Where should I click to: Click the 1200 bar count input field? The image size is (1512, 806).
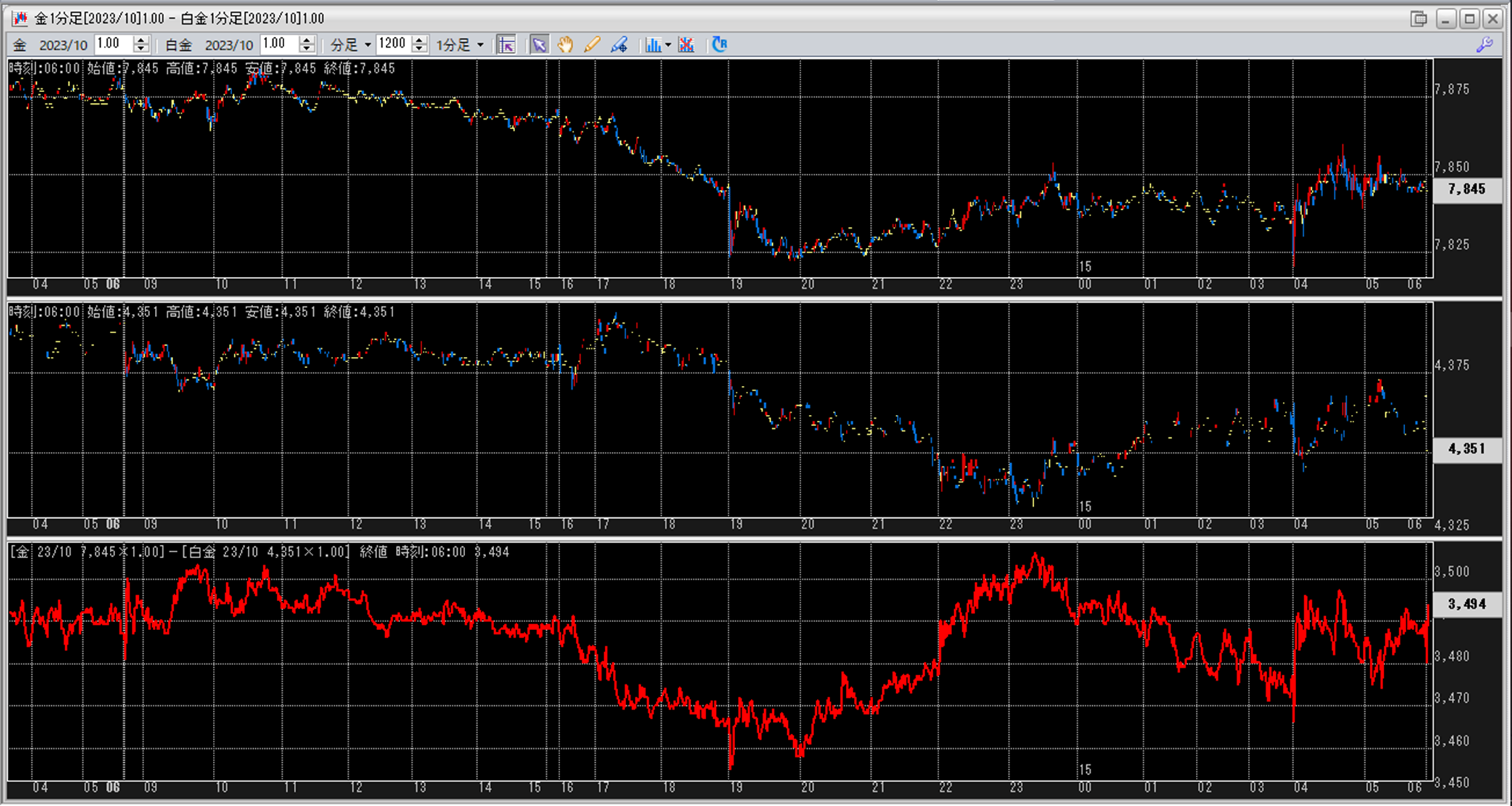pos(392,45)
